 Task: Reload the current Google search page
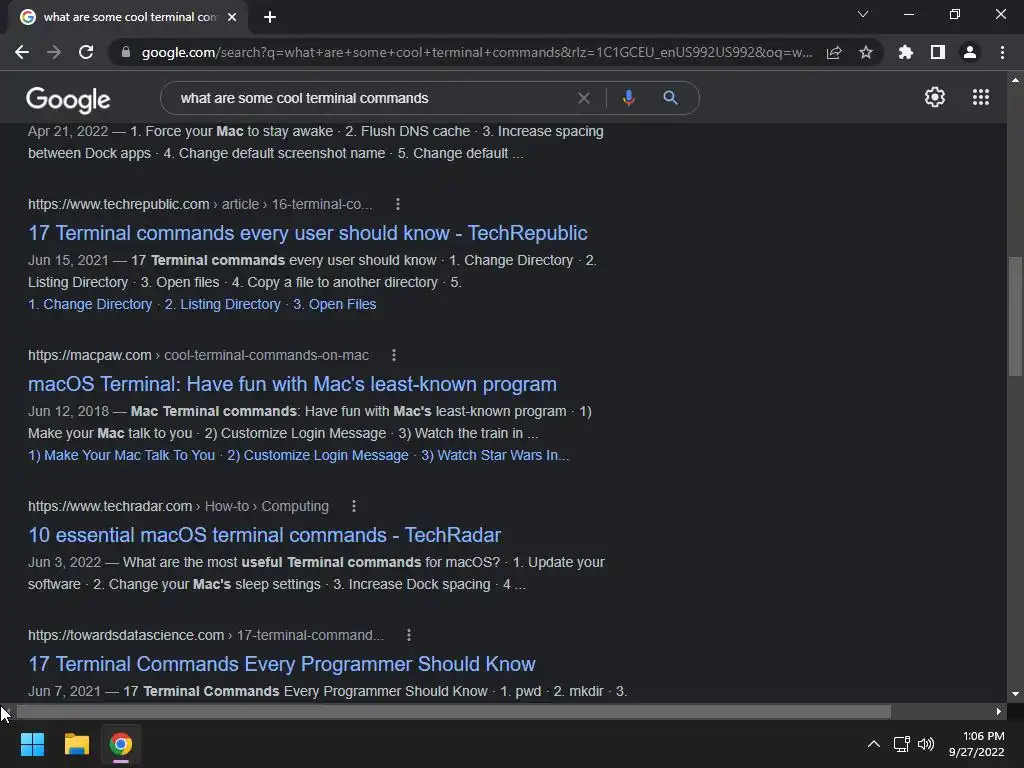coord(86,52)
